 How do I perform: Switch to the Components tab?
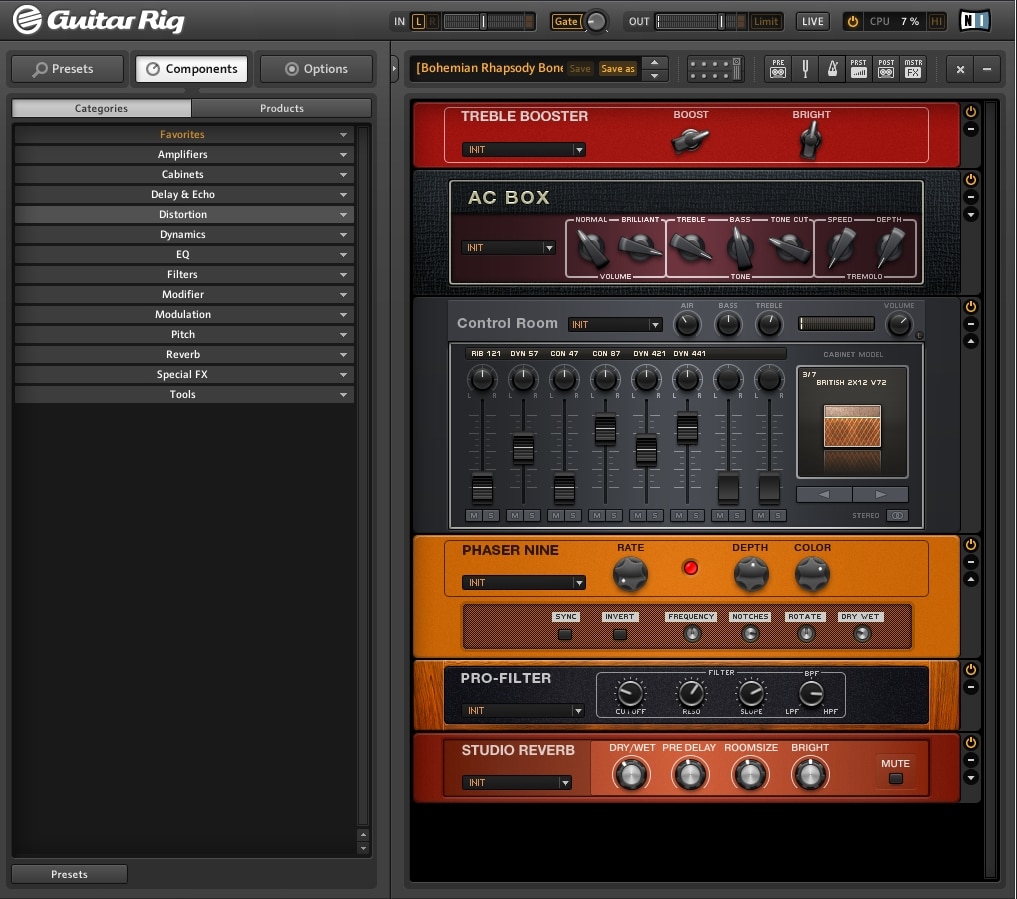[191, 69]
